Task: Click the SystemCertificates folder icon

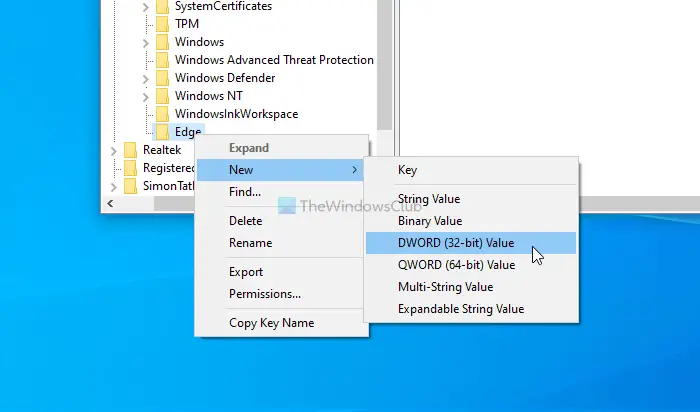Action: click(x=162, y=6)
